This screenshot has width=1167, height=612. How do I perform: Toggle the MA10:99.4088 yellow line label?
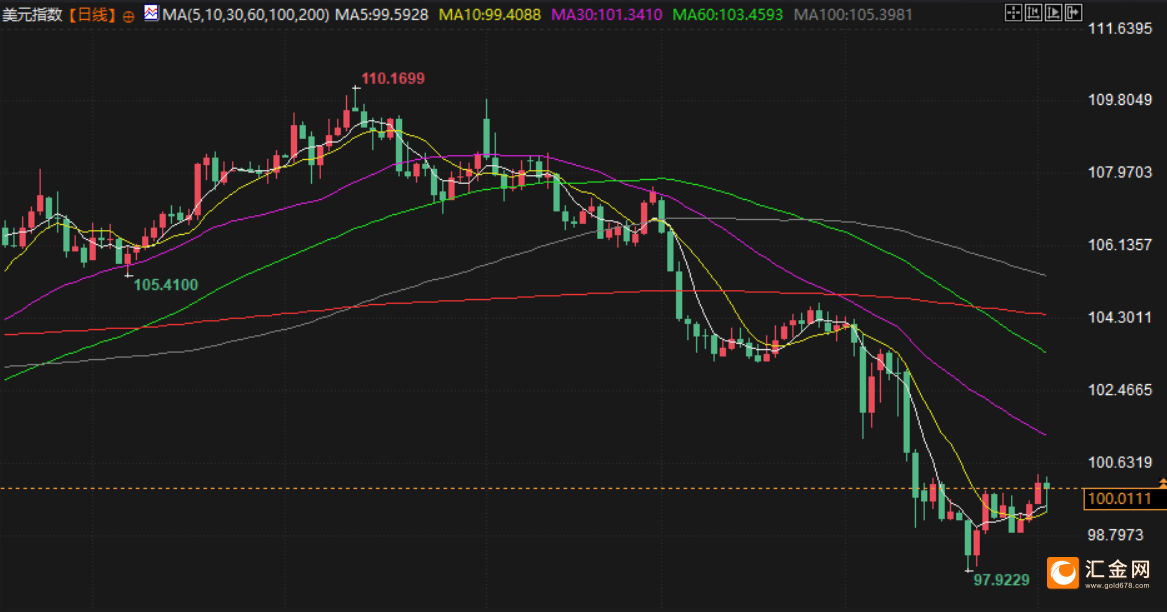[490, 15]
